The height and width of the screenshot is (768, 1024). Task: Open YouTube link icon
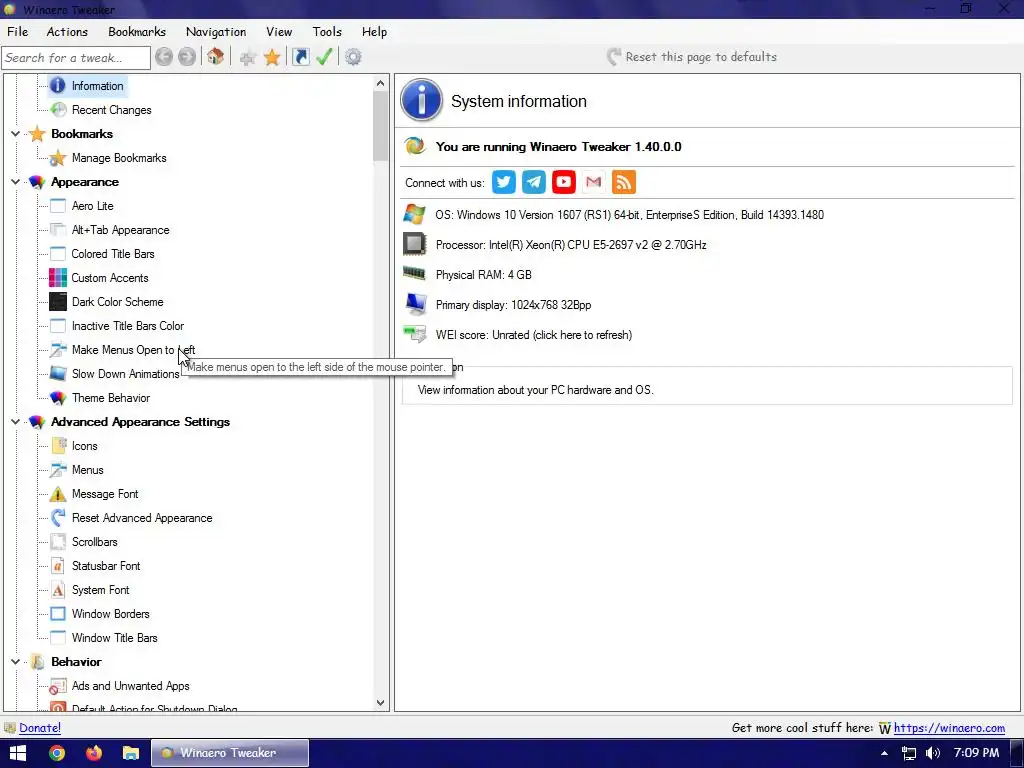[x=564, y=182]
